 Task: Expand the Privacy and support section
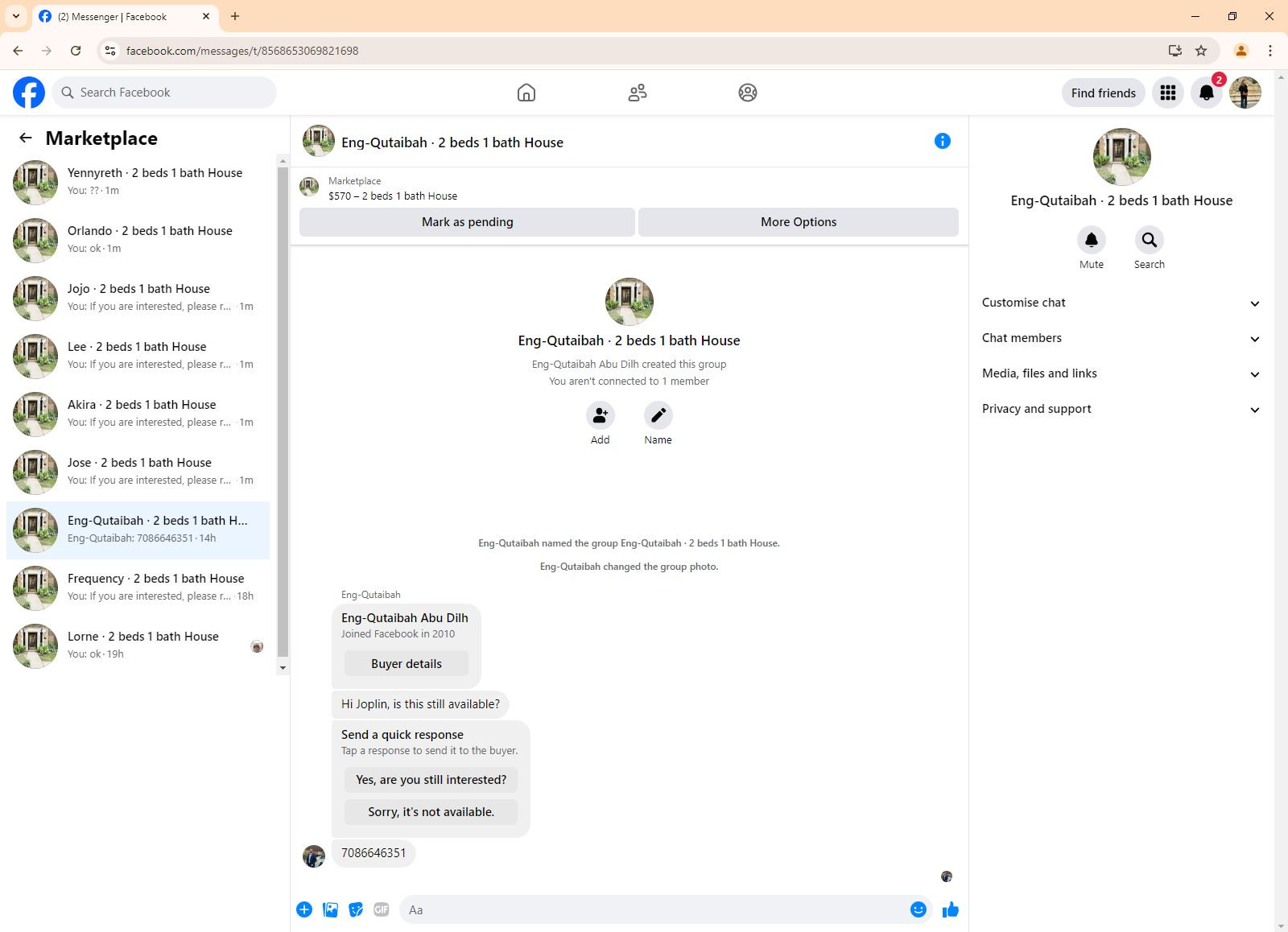1121,409
